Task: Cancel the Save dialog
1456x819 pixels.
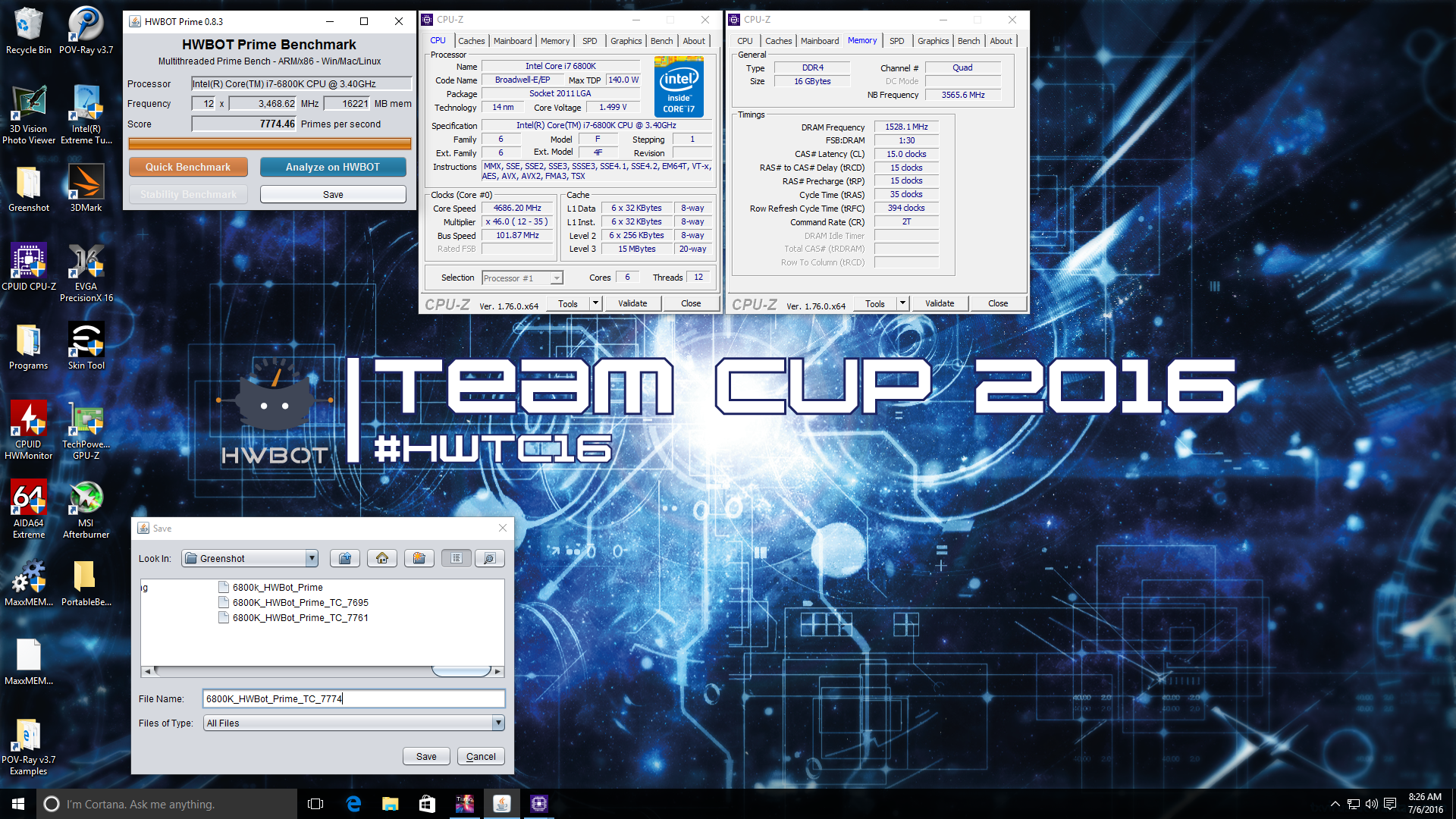Action: tap(481, 756)
